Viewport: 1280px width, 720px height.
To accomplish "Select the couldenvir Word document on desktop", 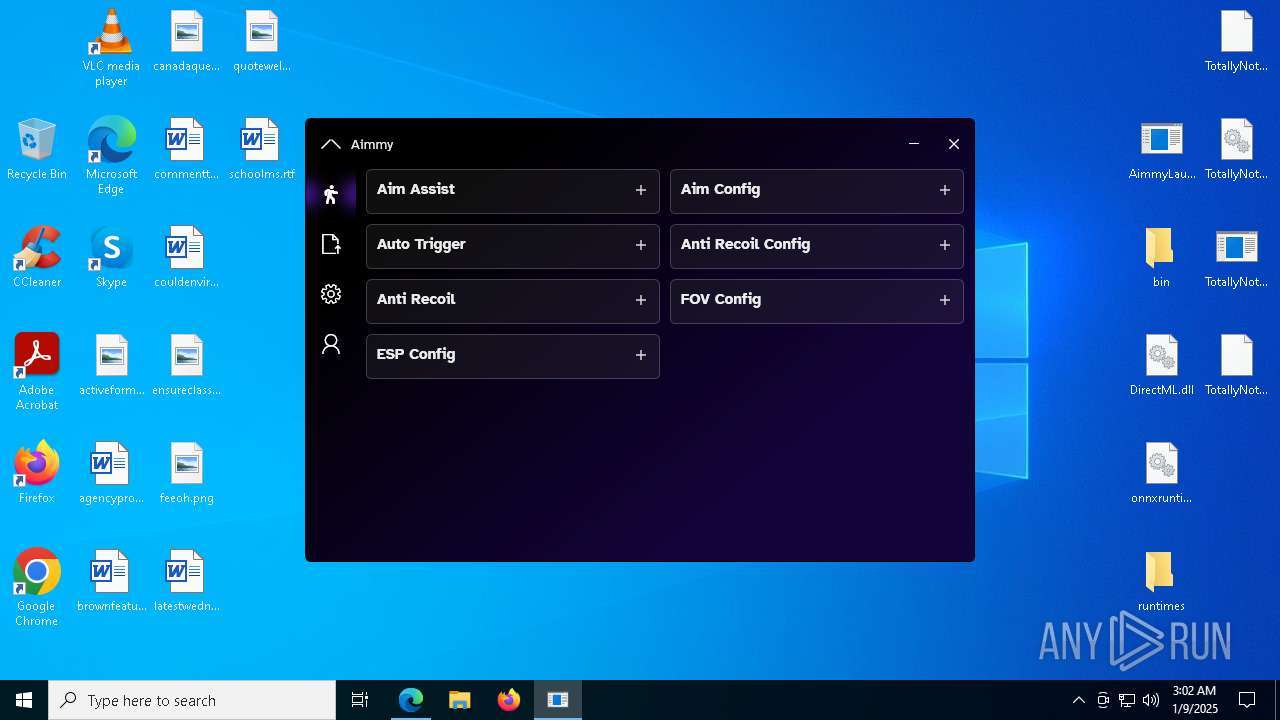I will pyautogui.click(x=186, y=256).
